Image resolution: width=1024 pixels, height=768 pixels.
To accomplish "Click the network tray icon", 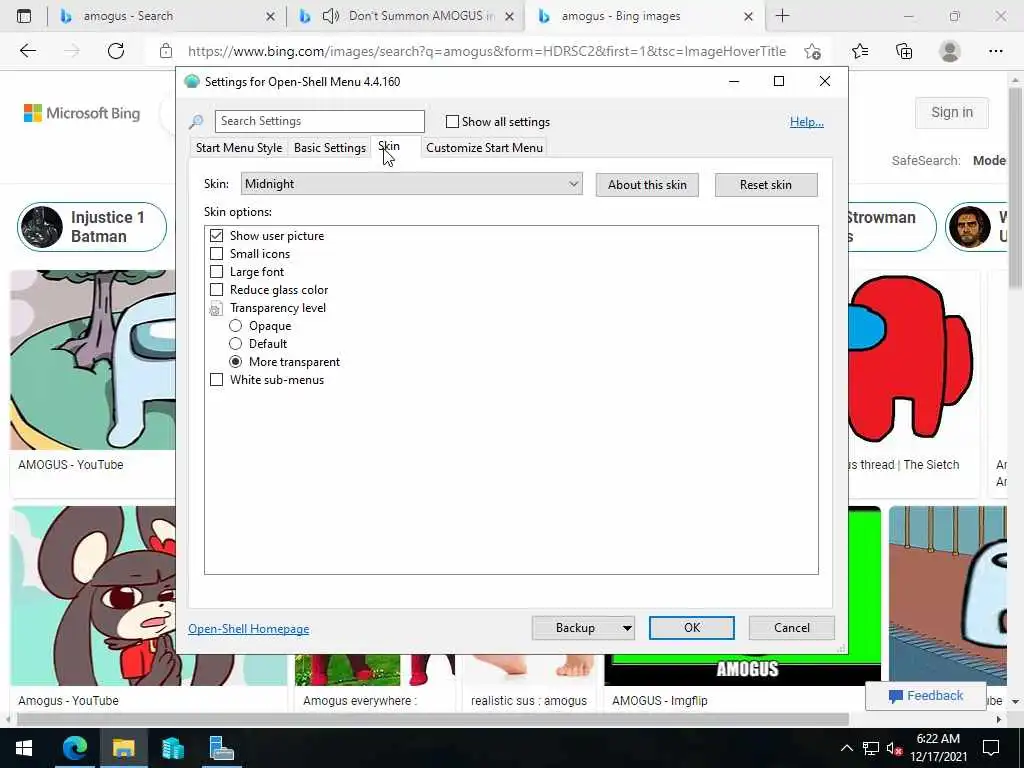I will 871,748.
